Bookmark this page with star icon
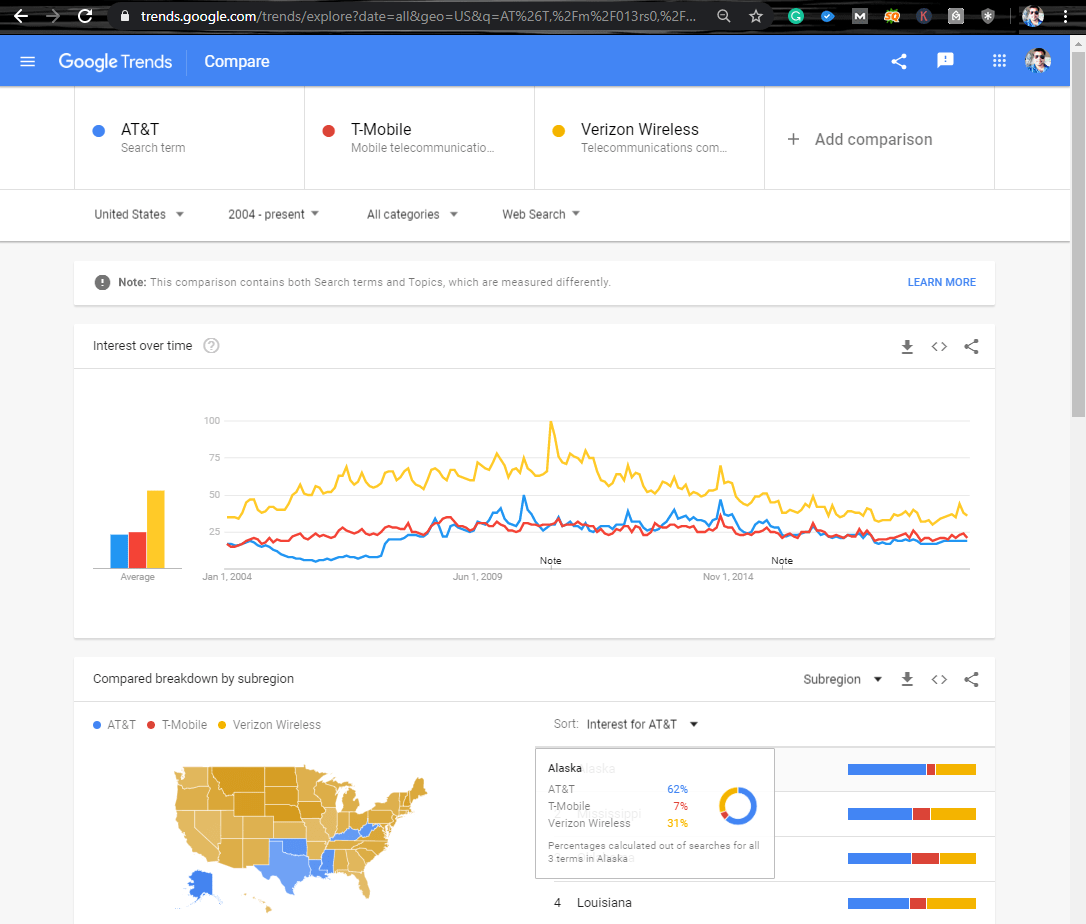The image size is (1086, 924). [756, 16]
